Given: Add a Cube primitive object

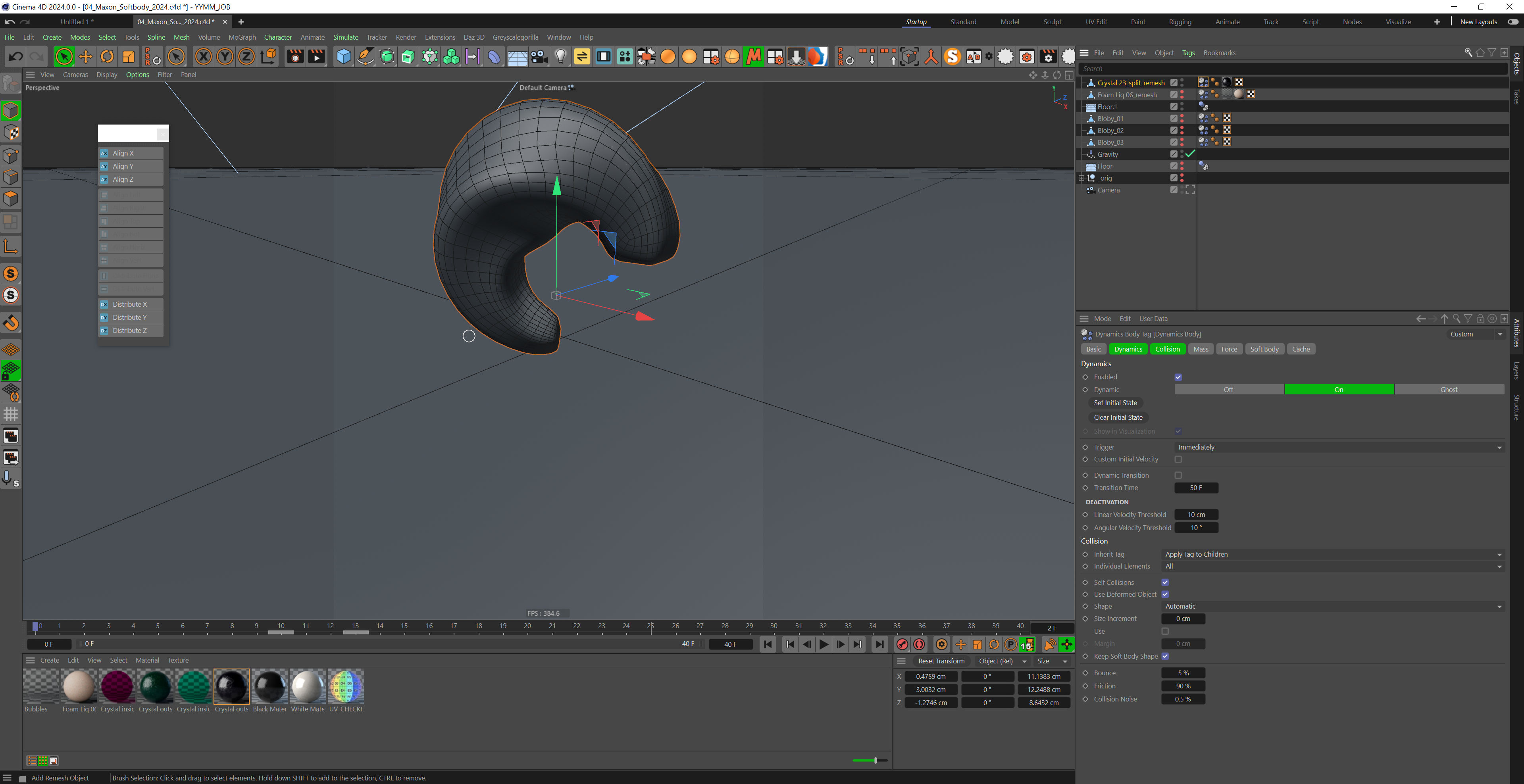Looking at the screenshot, I should [344, 57].
